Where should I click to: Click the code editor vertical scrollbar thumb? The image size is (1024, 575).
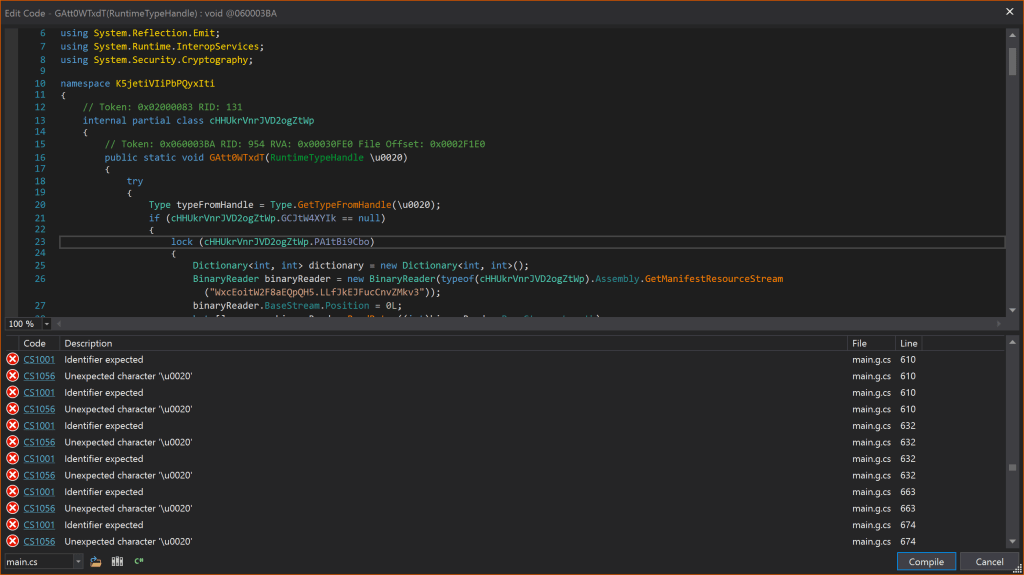point(1013,62)
